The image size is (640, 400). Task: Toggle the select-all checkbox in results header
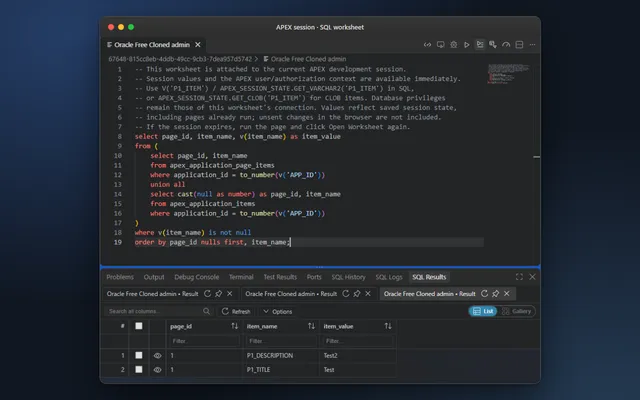[x=139, y=326]
